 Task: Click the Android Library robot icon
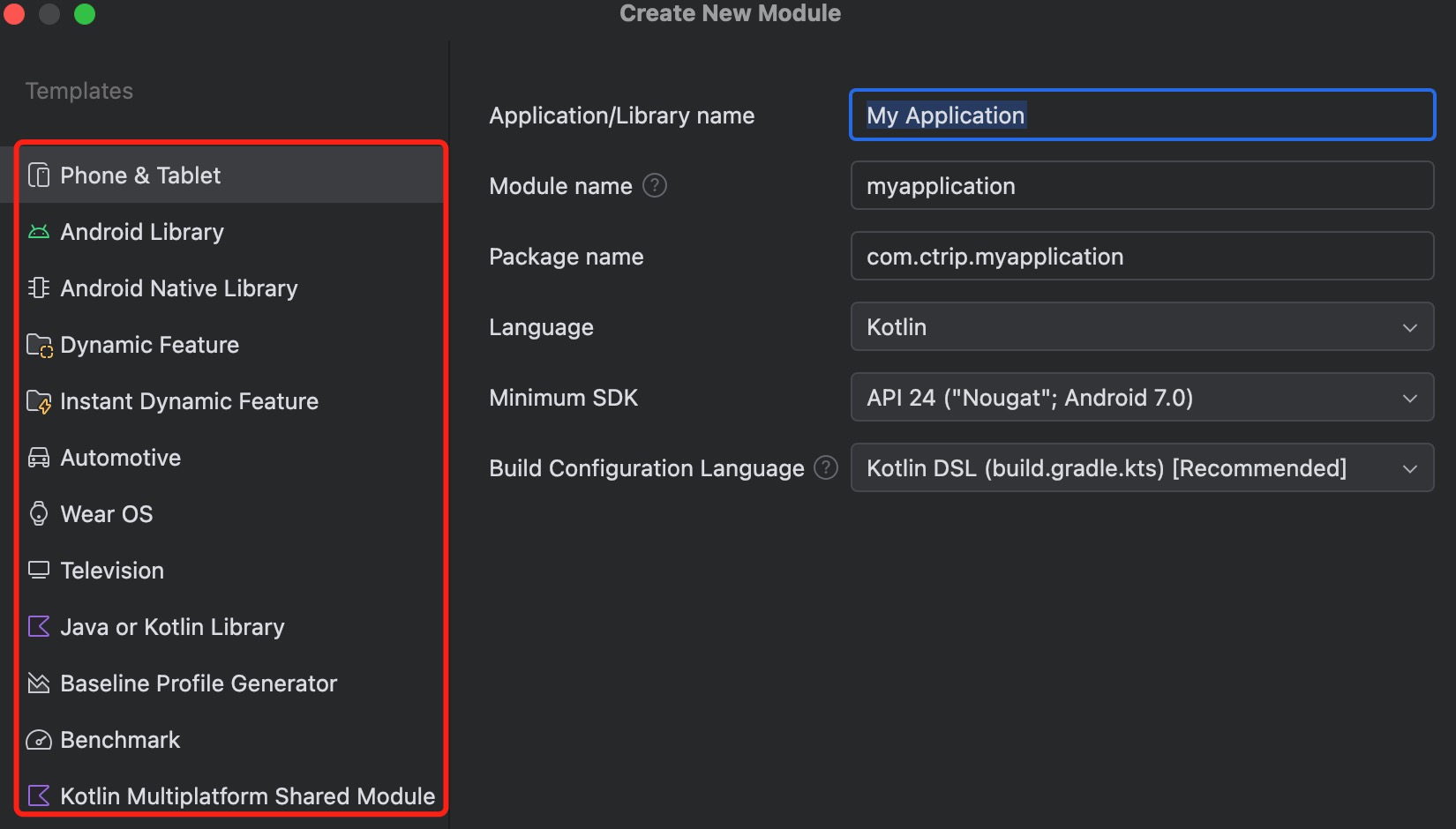coord(39,232)
